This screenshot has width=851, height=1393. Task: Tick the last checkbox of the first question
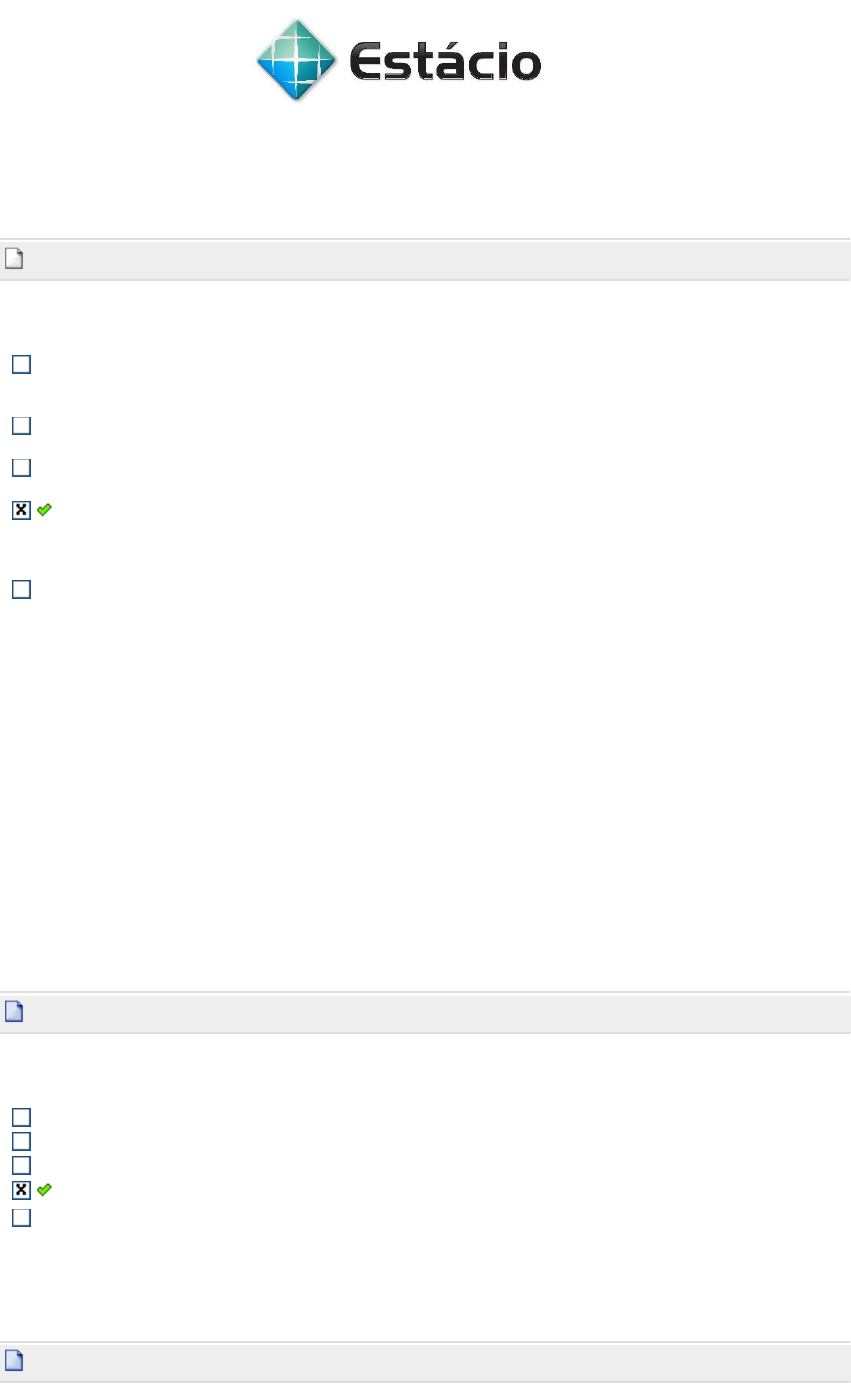point(21,589)
